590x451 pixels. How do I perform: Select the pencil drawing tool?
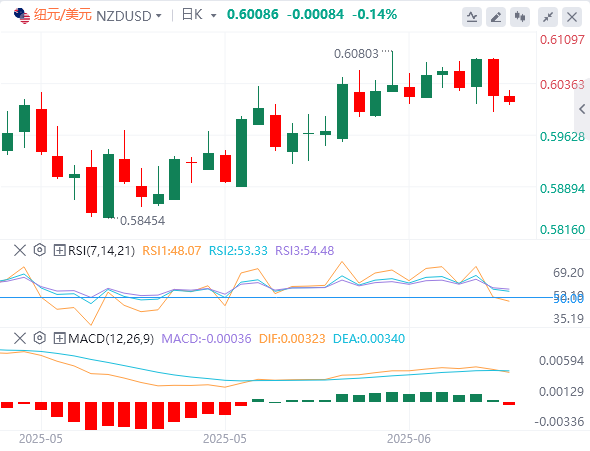(x=496, y=17)
